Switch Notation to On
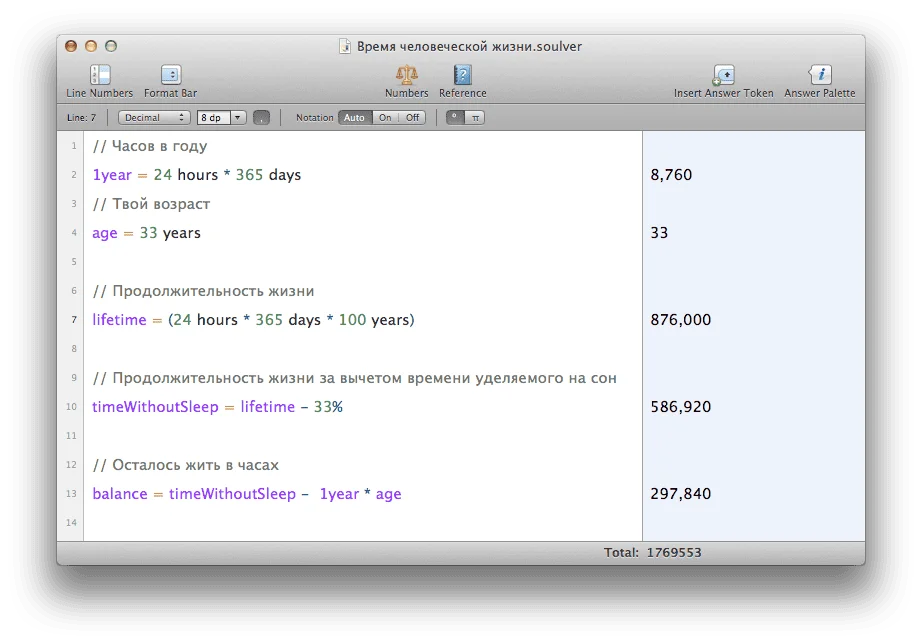 (386, 117)
